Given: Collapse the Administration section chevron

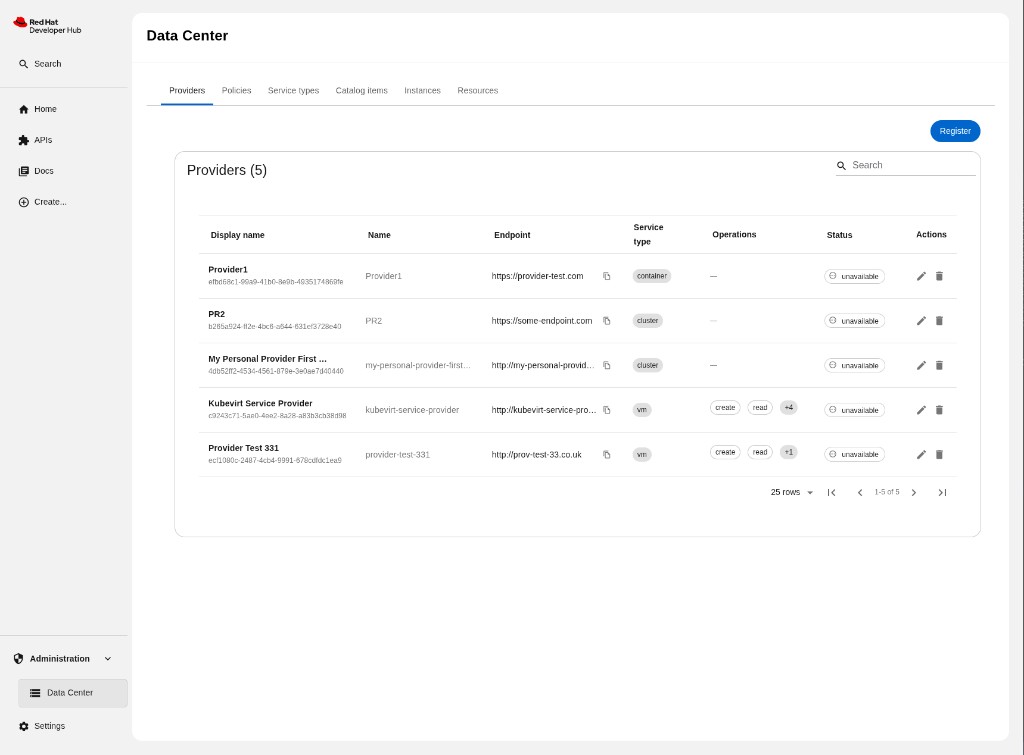Looking at the screenshot, I should tap(108, 658).
